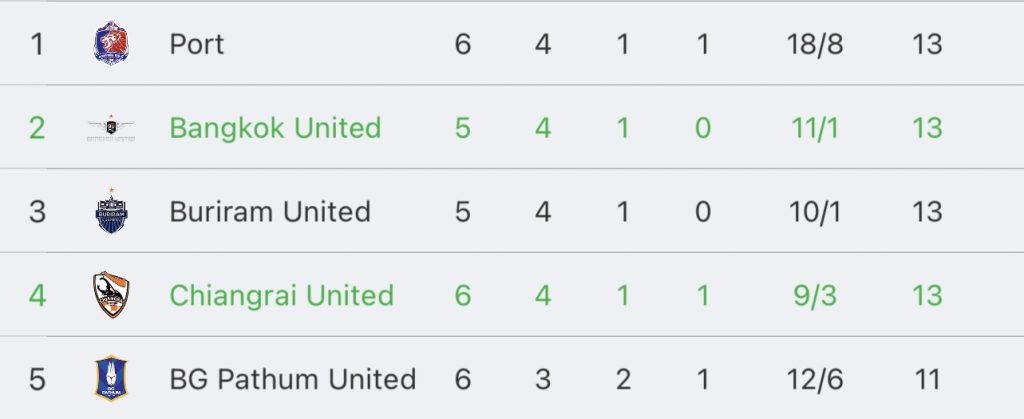The height and width of the screenshot is (419, 1024).
Task: Tap the green rank number 4
Action: pyautogui.click(x=37, y=295)
